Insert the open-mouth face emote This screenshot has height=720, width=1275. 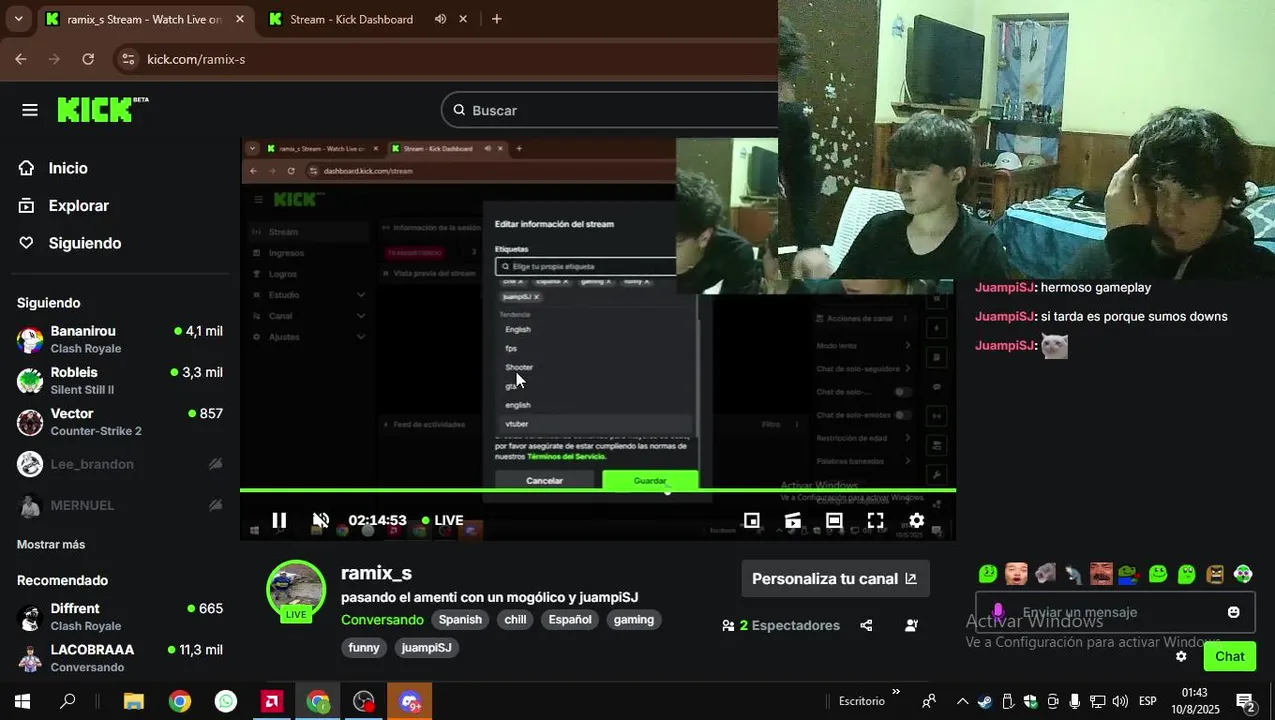[1016, 574]
